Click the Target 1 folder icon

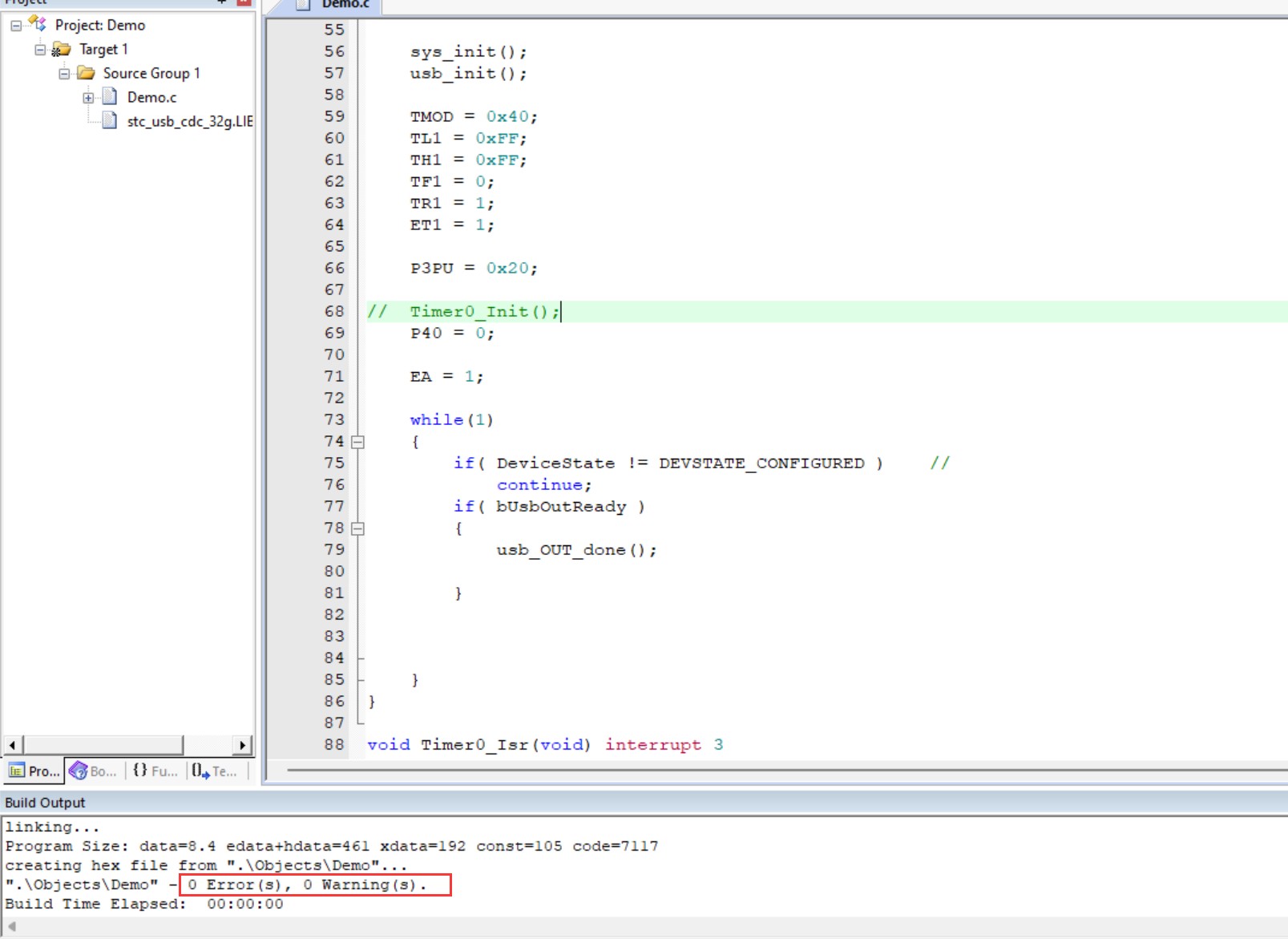tap(61, 50)
